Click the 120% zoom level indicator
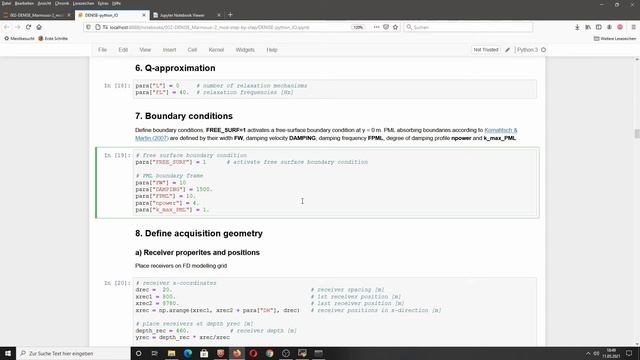The width and height of the screenshot is (640, 360). click(x=358, y=27)
